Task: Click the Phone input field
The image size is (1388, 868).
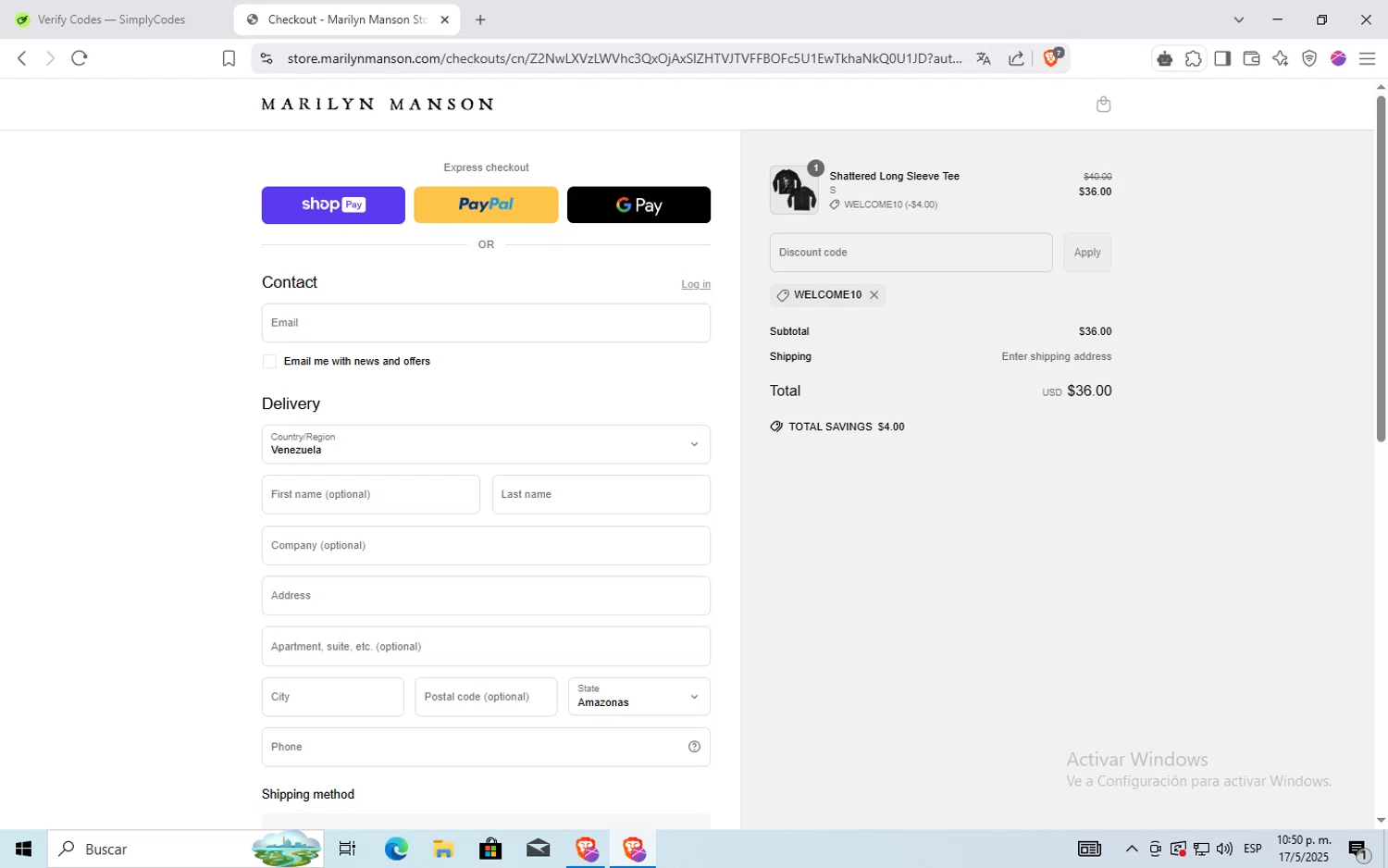Action: click(486, 747)
